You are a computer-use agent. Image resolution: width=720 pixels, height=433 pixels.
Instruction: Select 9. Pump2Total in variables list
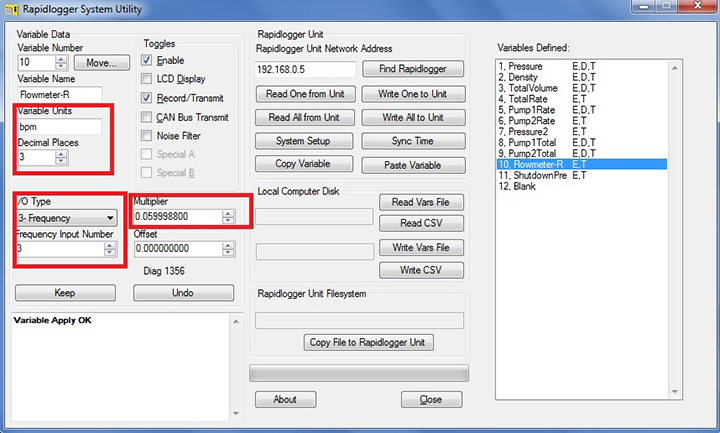pos(582,153)
